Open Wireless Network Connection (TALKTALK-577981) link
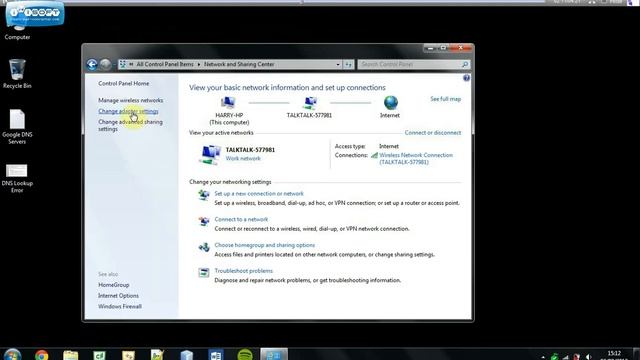This screenshot has height=360, width=640. (x=416, y=158)
